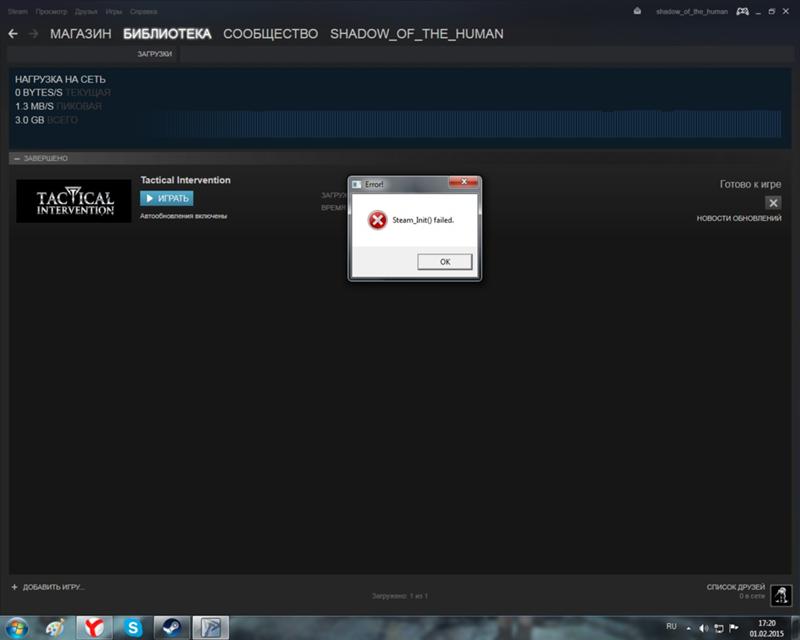Open the Справка menu
The height and width of the screenshot is (640, 800).
click(143, 11)
